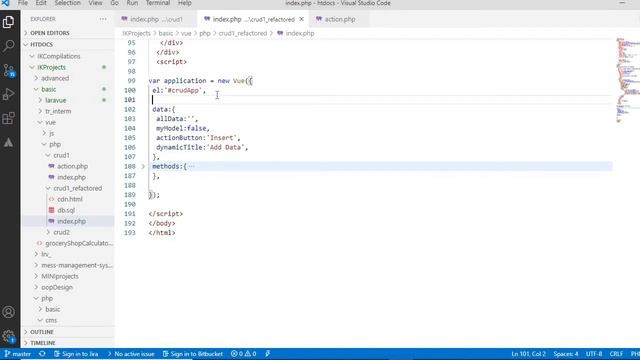Open the Accounts menu

[9, 312]
